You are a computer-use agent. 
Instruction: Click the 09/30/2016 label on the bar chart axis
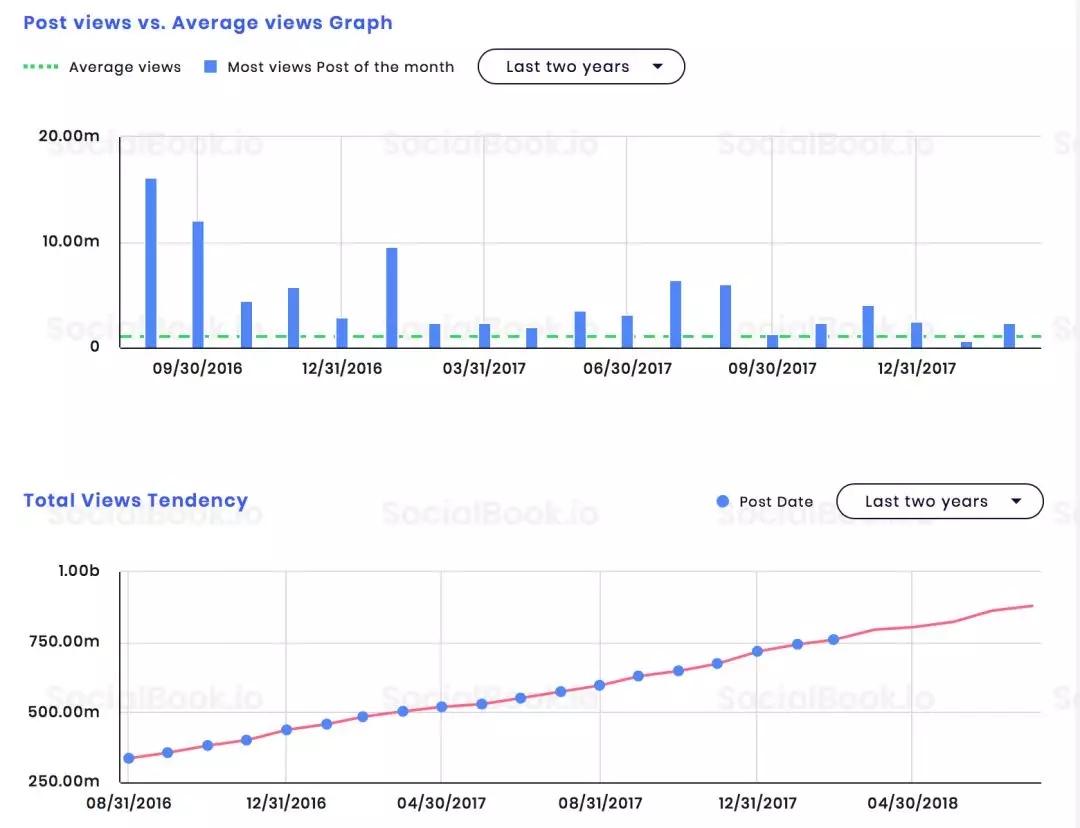point(197,368)
